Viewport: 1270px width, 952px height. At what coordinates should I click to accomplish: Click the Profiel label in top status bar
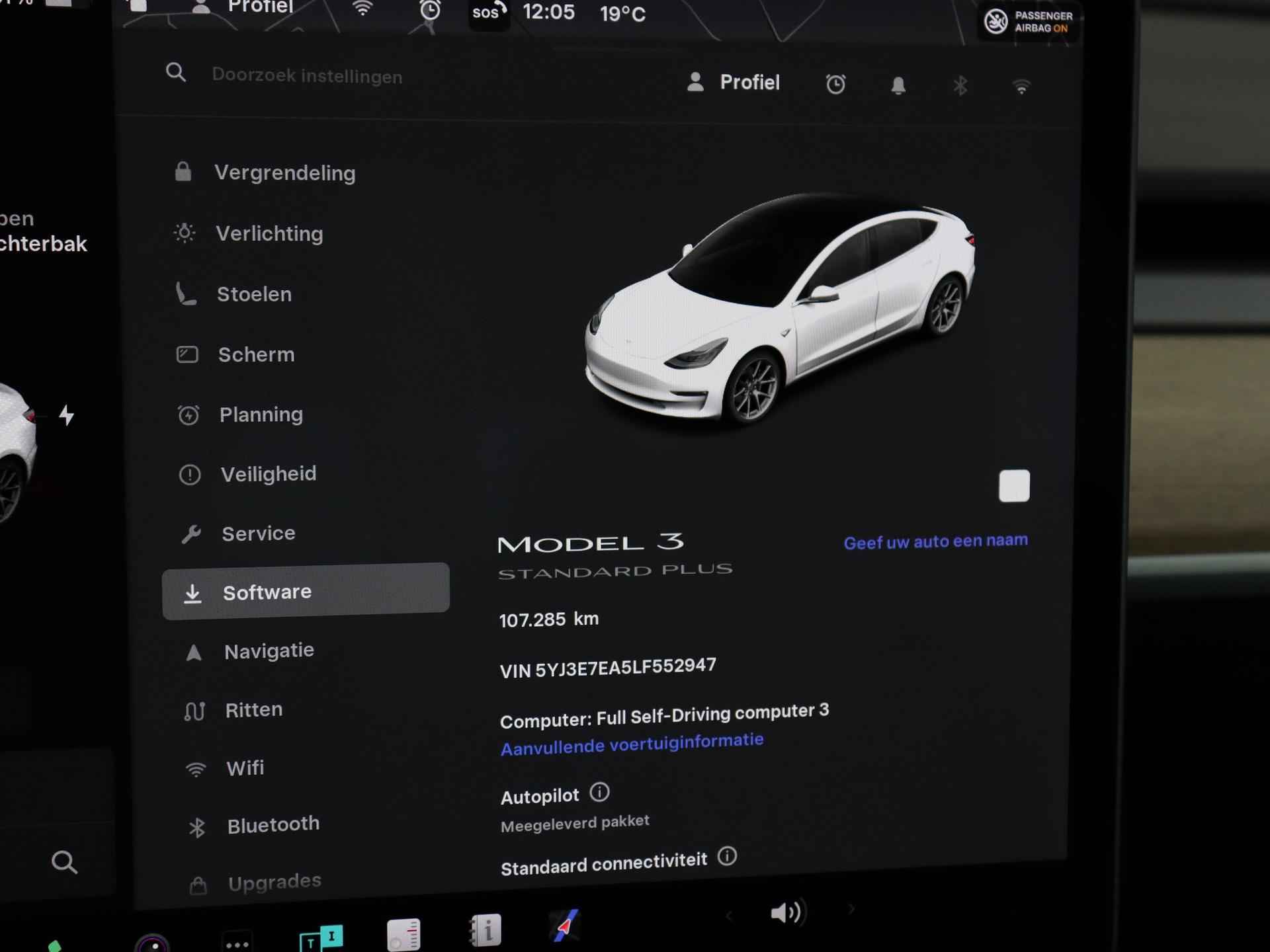click(260, 7)
